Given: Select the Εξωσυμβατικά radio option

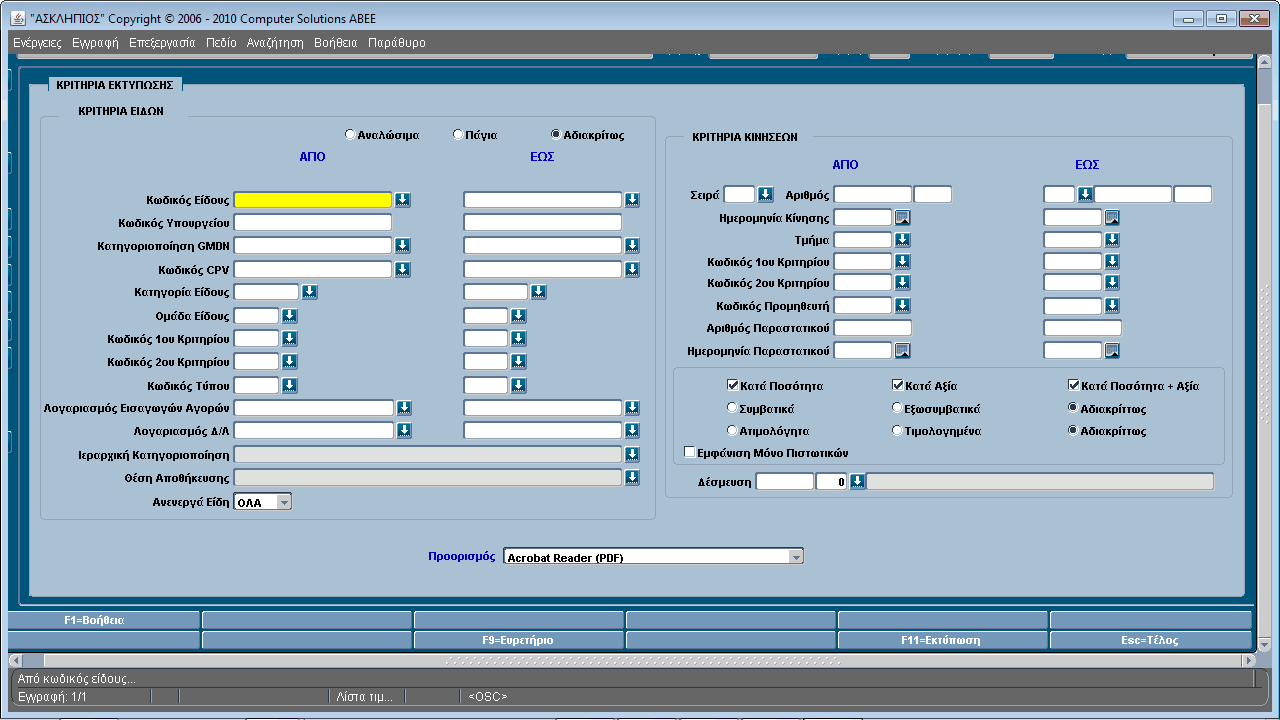Looking at the screenshot, I should pos(897,408).
